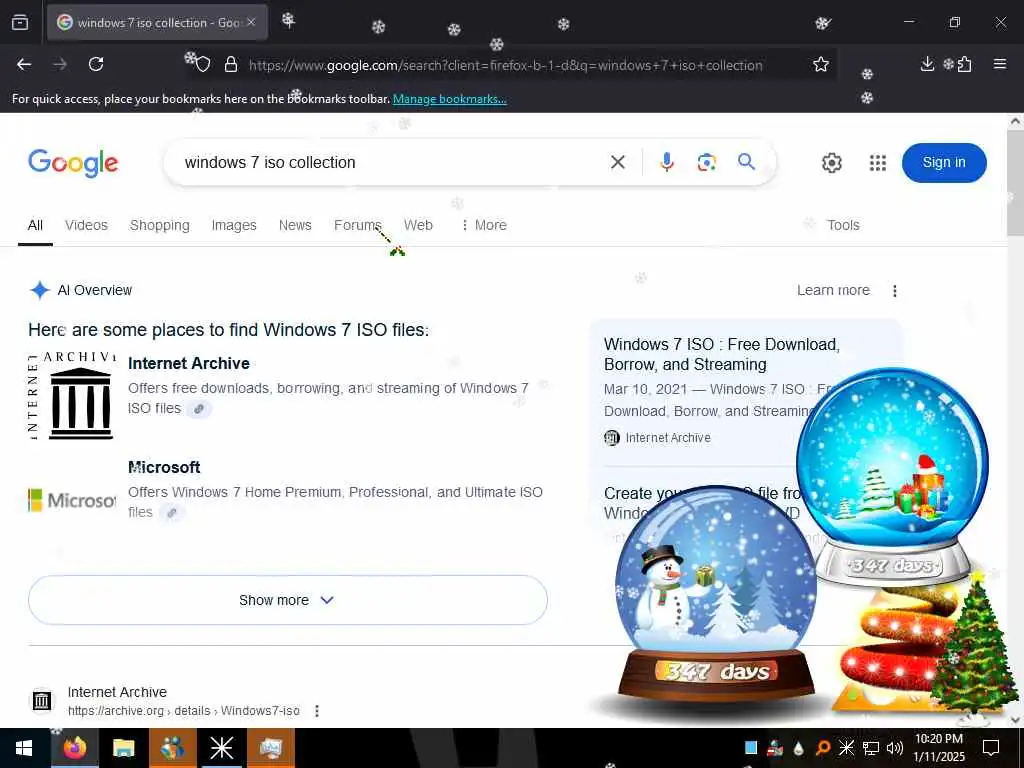This screenshot has width=1024, height=768.
Task: Open the Firefox extensions puzzle icon
Action: (x=965, y=64)
